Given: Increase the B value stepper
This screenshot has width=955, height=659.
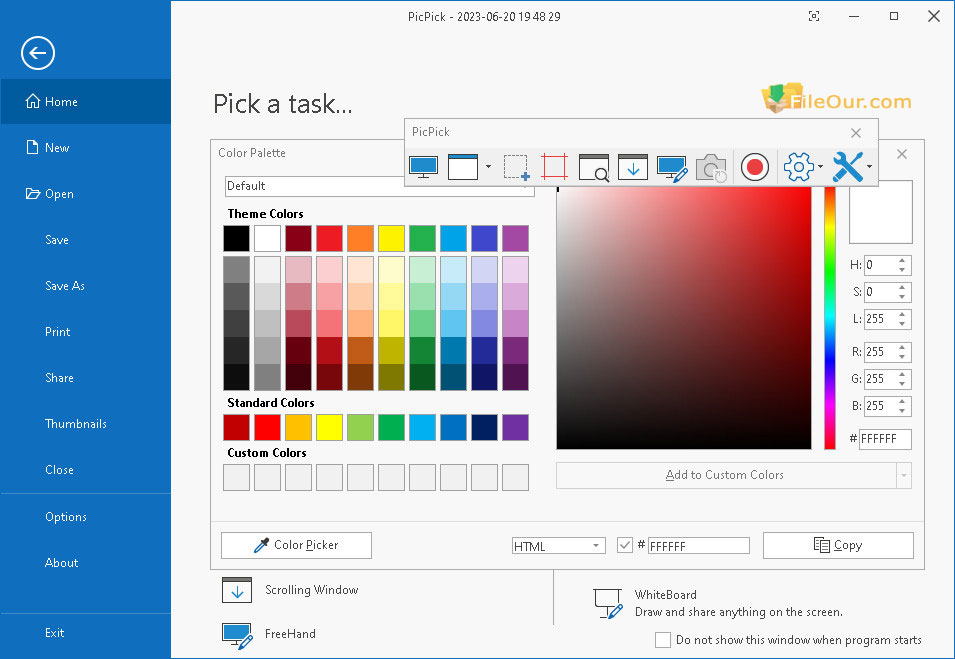Looking at the screenshot, I should click(x=902, y=401).
